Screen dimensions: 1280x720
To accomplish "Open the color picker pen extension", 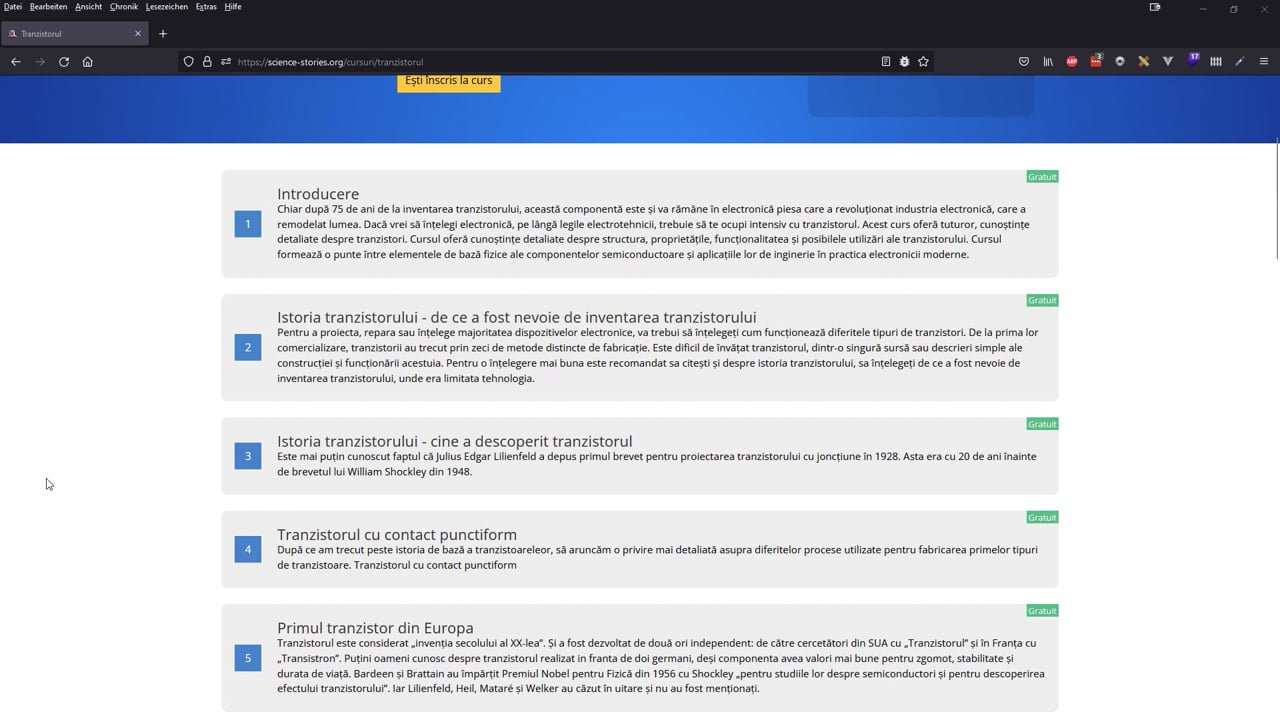I will pyautogui.click(x=1240, y=62).
